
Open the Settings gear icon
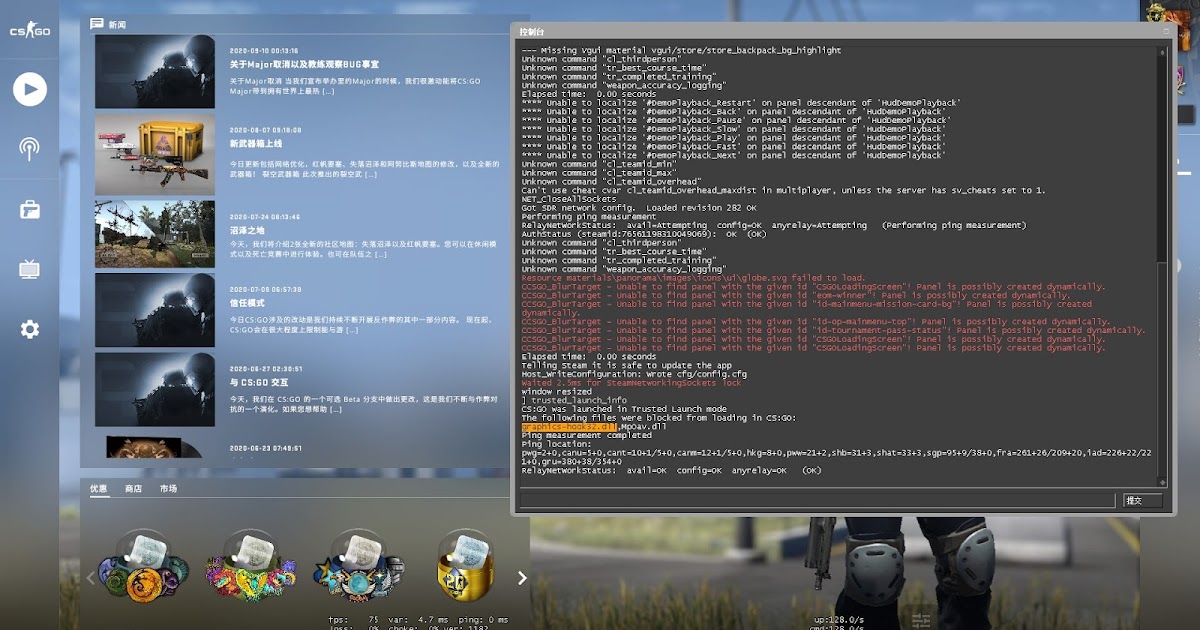click(x=30, y=329)
